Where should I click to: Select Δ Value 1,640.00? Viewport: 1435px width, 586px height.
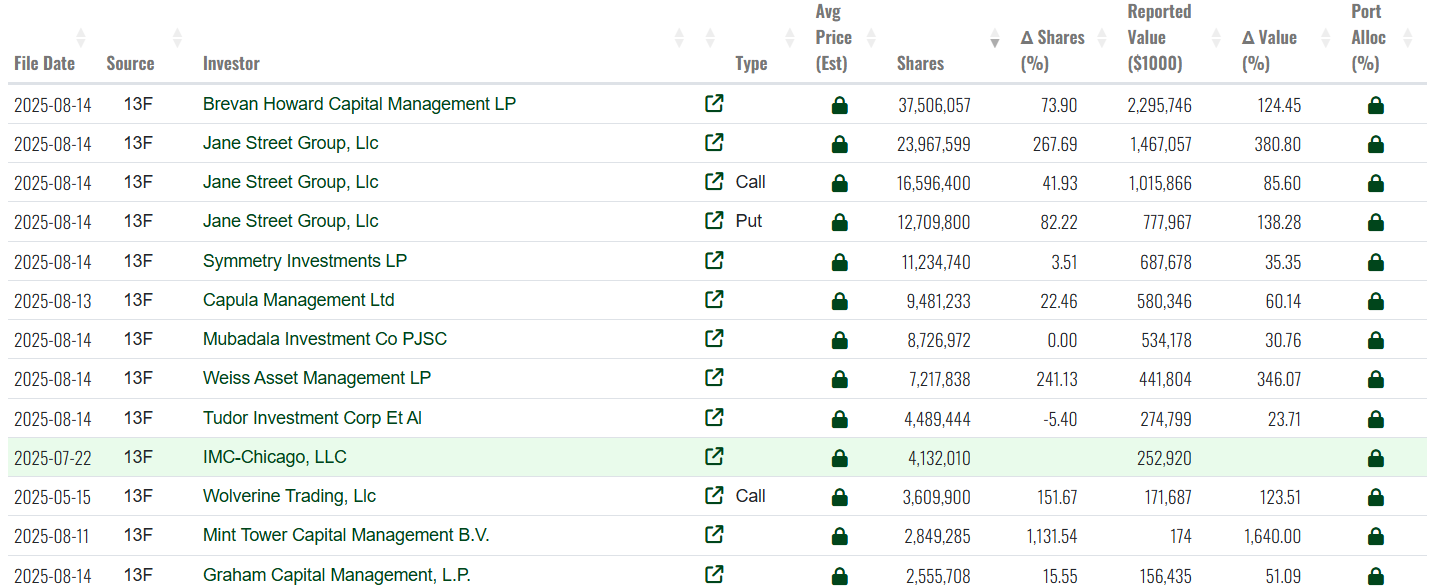1273,536
